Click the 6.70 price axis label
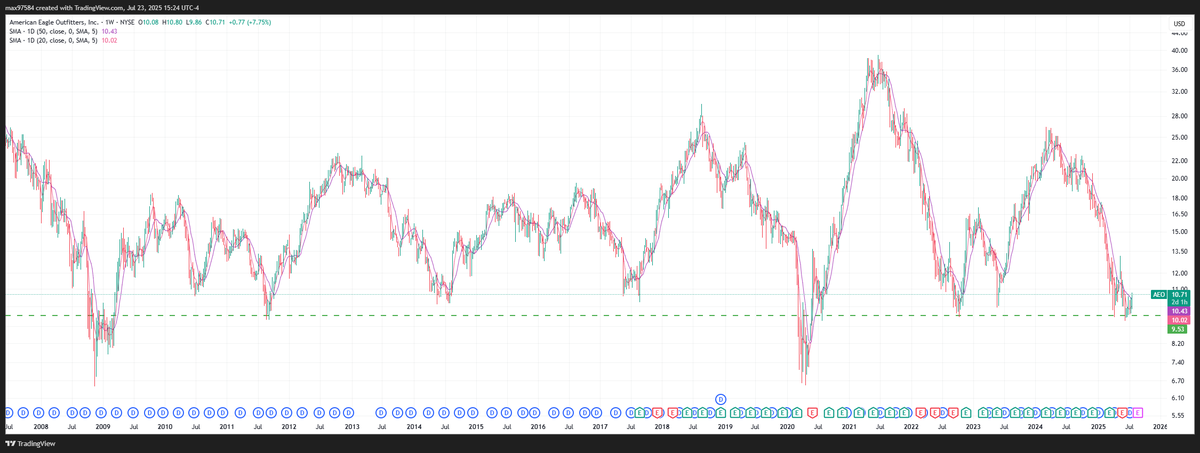The height and width of the screenshot is (453, 1200). pyautogui.click(x=1179, y=381)
